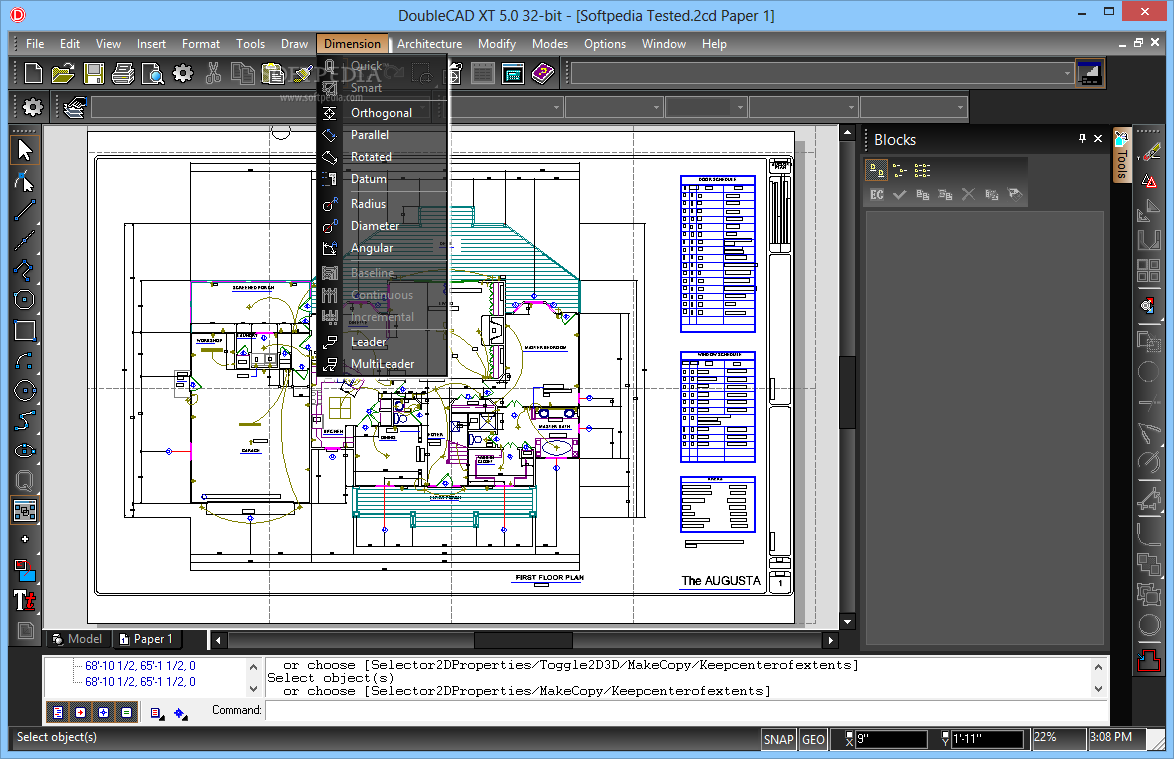Viewport: 1174px width, 759px height.
Task: Click the gear icon in second toolbar row
Action: pos(32,107)
